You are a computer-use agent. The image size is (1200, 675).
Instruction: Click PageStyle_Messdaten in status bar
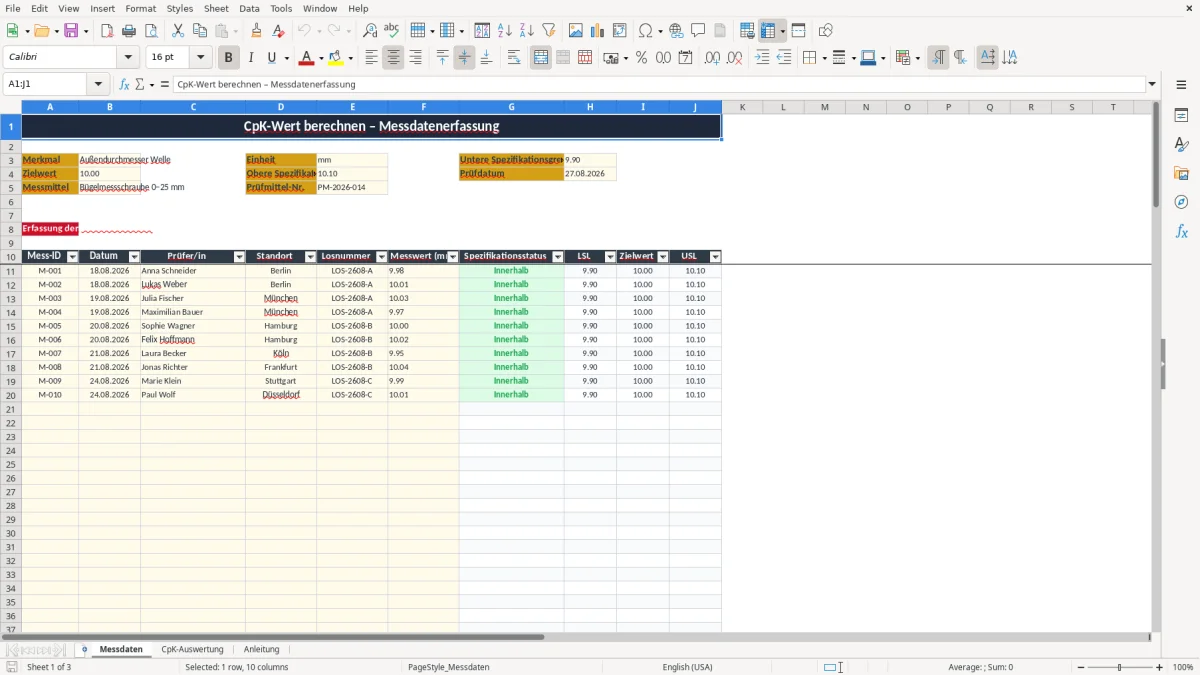[x=448, y=667]
